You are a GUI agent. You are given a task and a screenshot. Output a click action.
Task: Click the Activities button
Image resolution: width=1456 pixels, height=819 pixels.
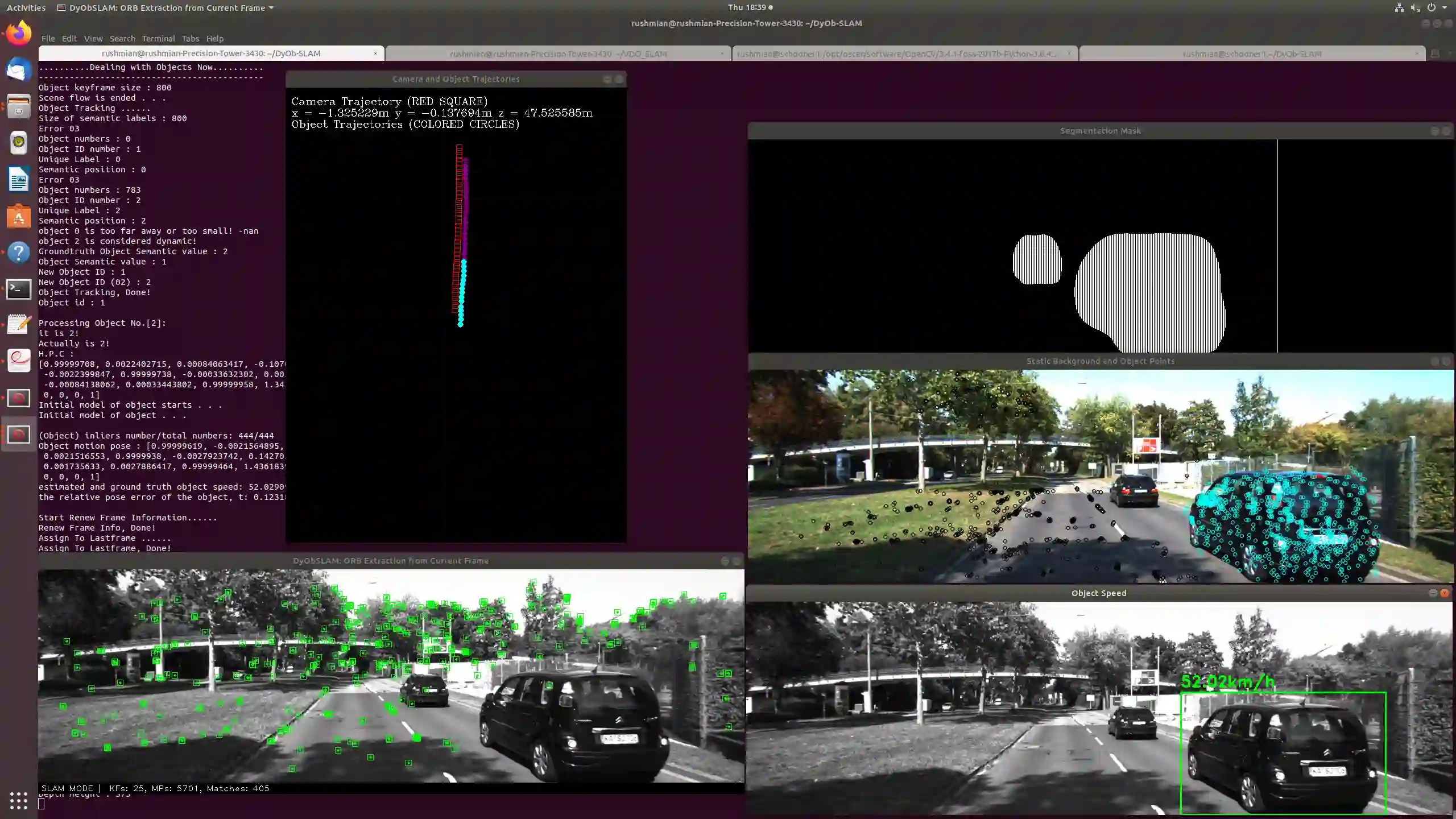26,8
